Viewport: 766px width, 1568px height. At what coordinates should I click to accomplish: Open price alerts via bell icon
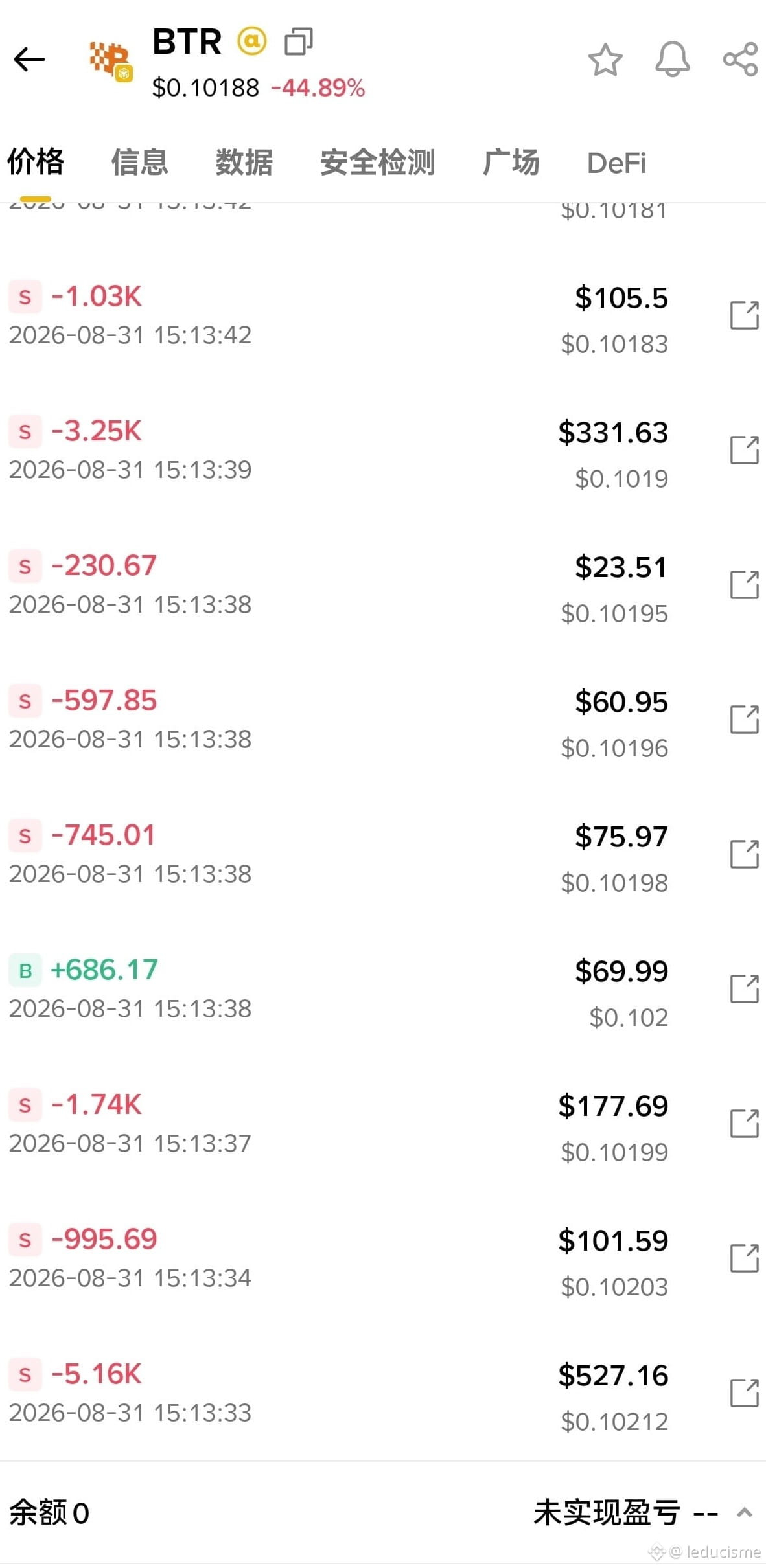click(x=673, y=60)
